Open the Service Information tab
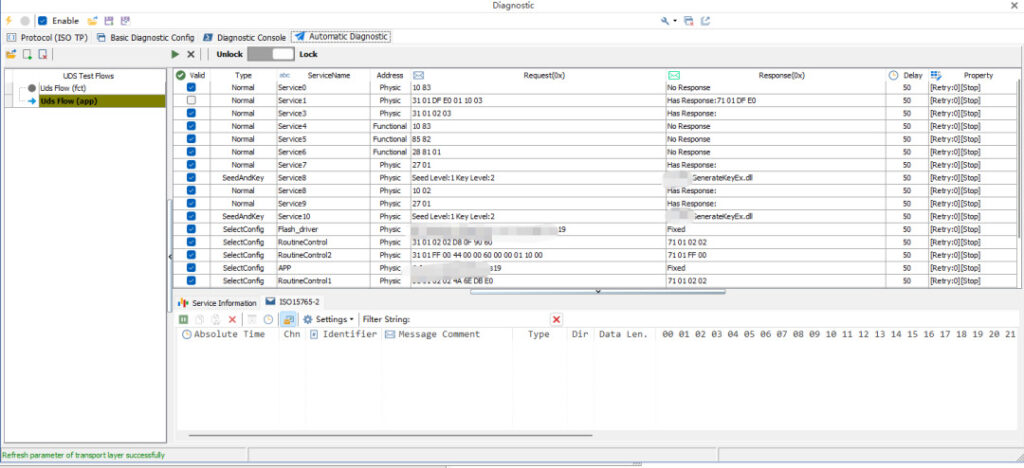This screenshot has width=1024, height=468. click(218, 302)
